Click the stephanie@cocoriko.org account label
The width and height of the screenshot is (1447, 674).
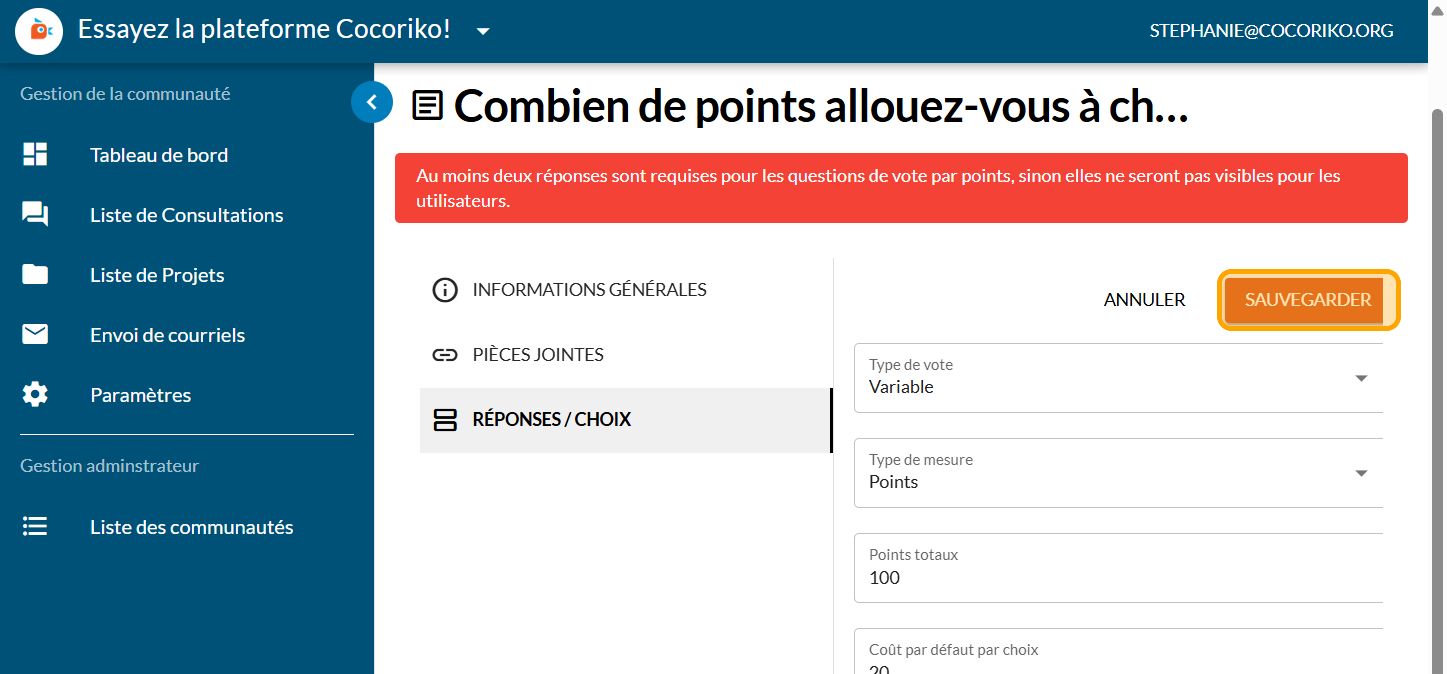tap(1271, 31)
